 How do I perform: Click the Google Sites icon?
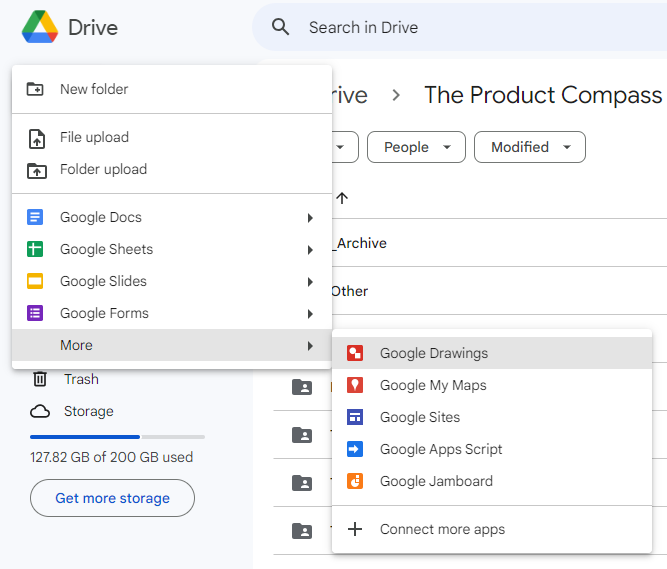(355, 417)
